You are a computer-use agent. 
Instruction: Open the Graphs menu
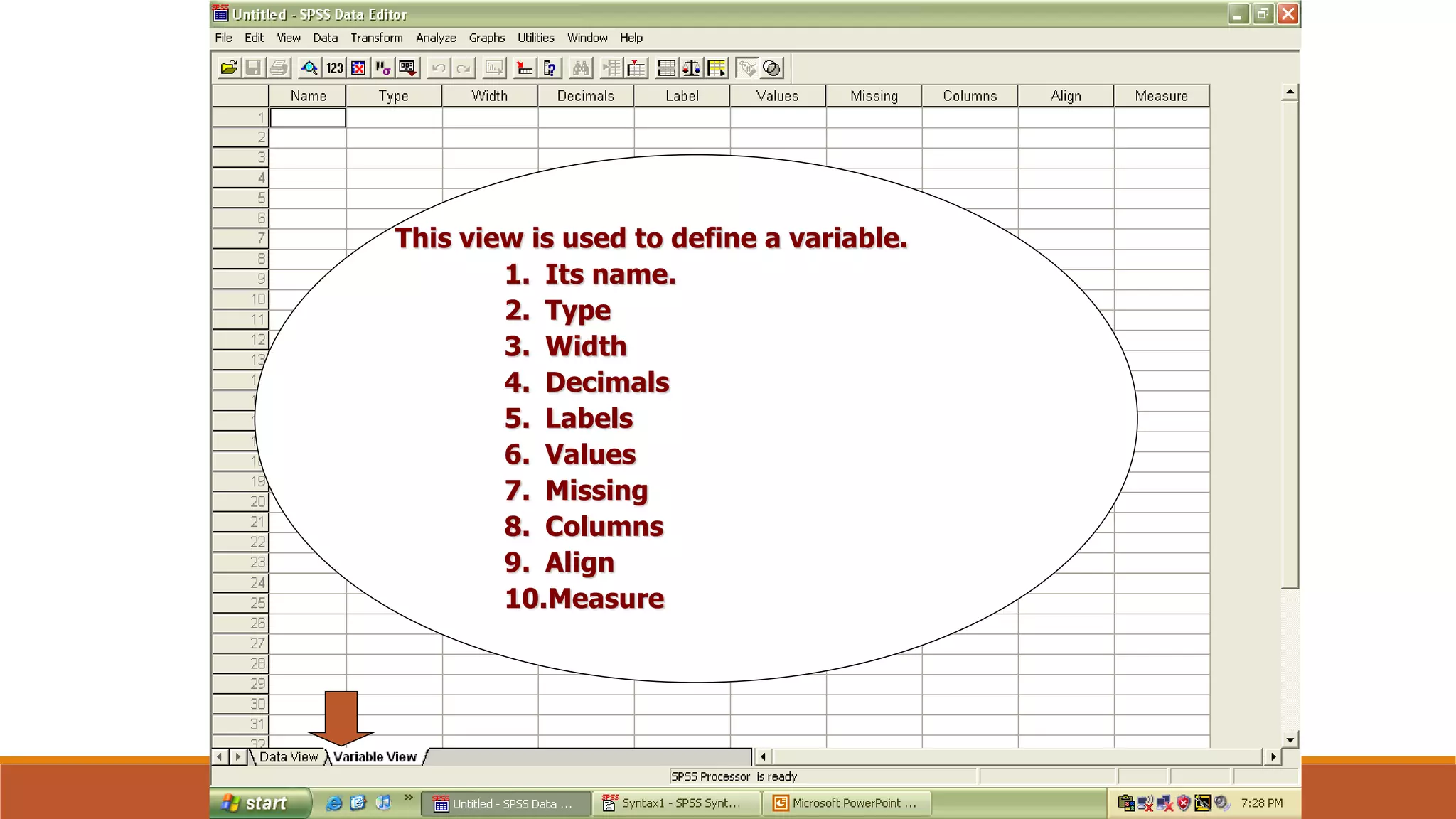[x=487, y=38]
